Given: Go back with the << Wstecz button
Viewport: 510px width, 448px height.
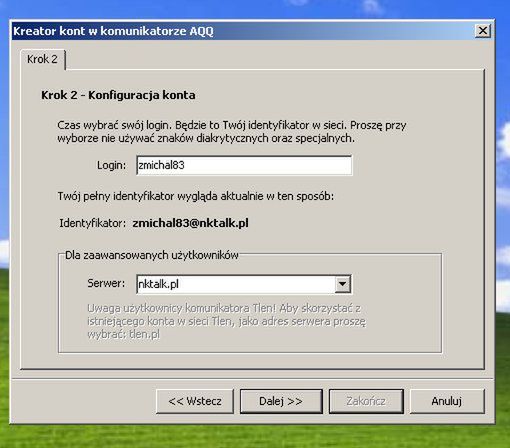Looking at the screenshot, I should 195,401.
